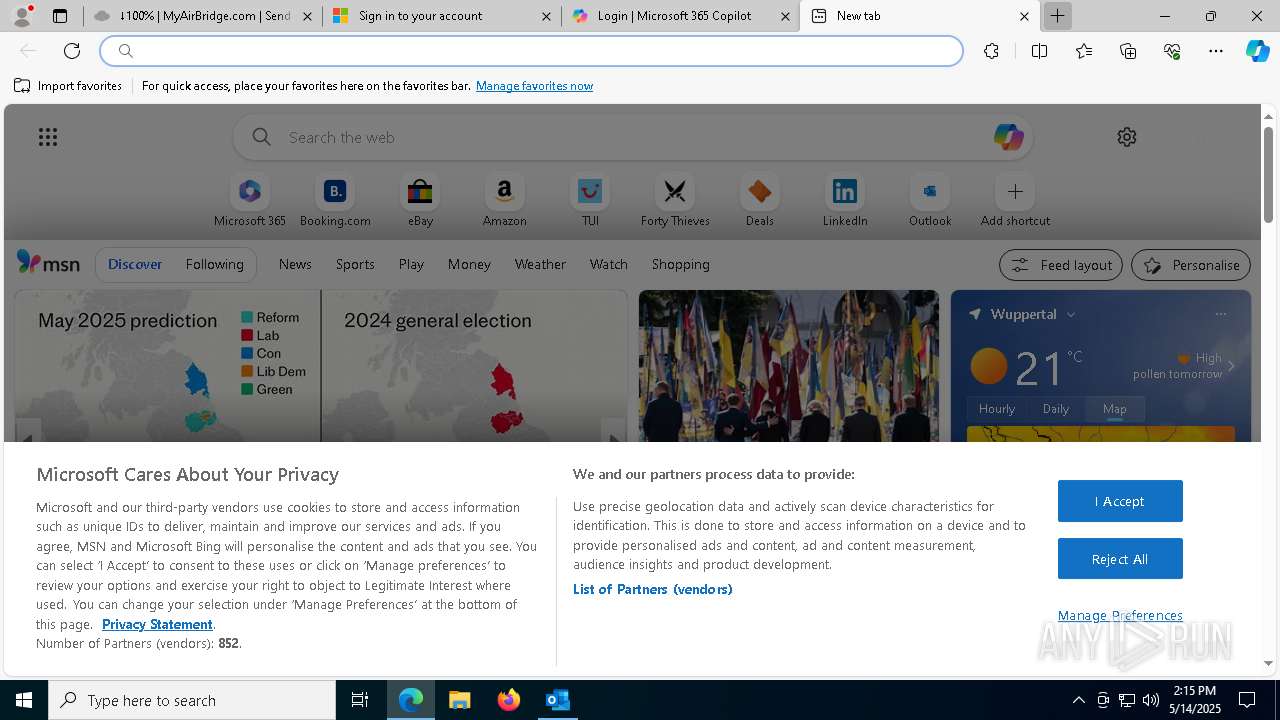Open Privacy Statement link
1280x720 pixels.
click(157, 624)
